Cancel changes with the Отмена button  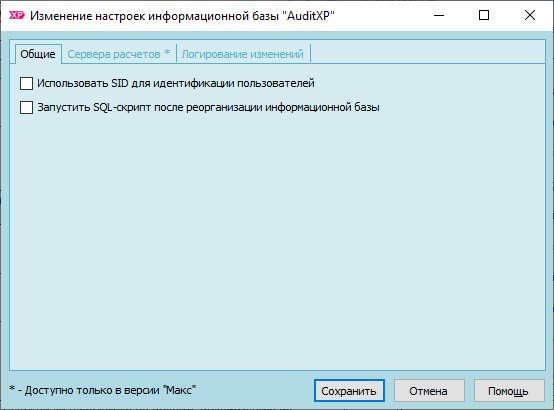coord(429,391)
